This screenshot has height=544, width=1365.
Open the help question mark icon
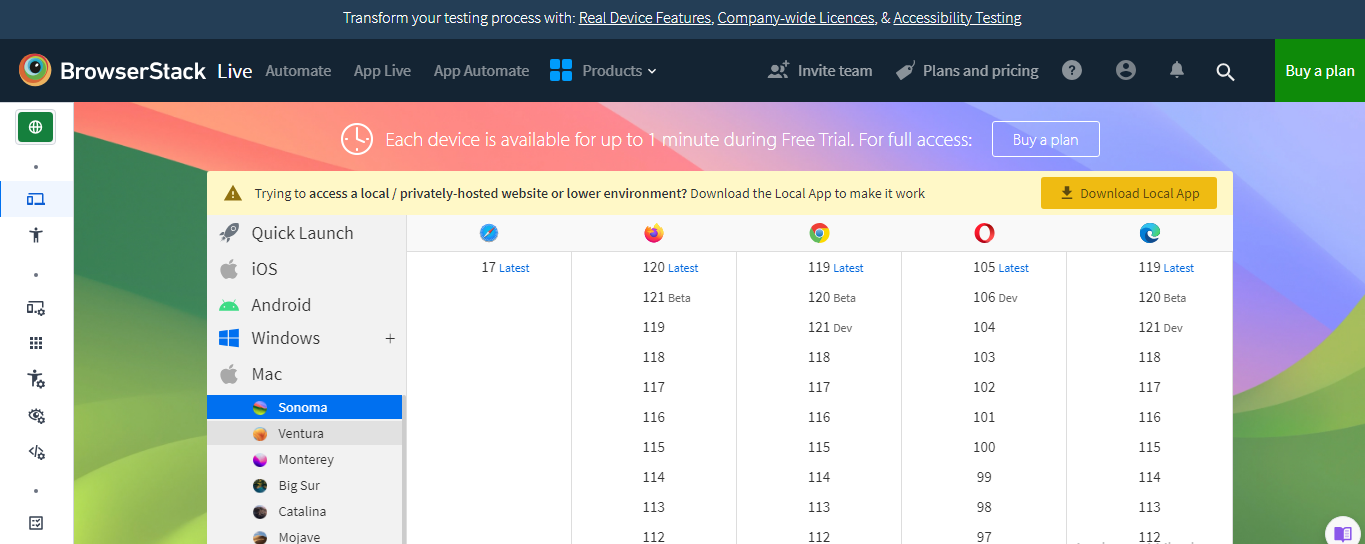tap(1072, 70)
